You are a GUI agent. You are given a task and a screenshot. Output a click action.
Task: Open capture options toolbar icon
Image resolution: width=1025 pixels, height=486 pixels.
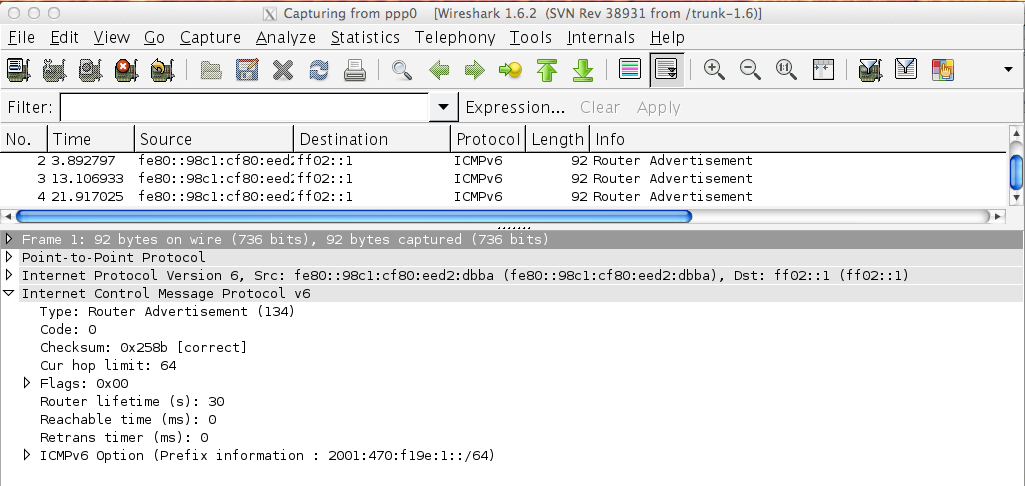coord(54,69)
